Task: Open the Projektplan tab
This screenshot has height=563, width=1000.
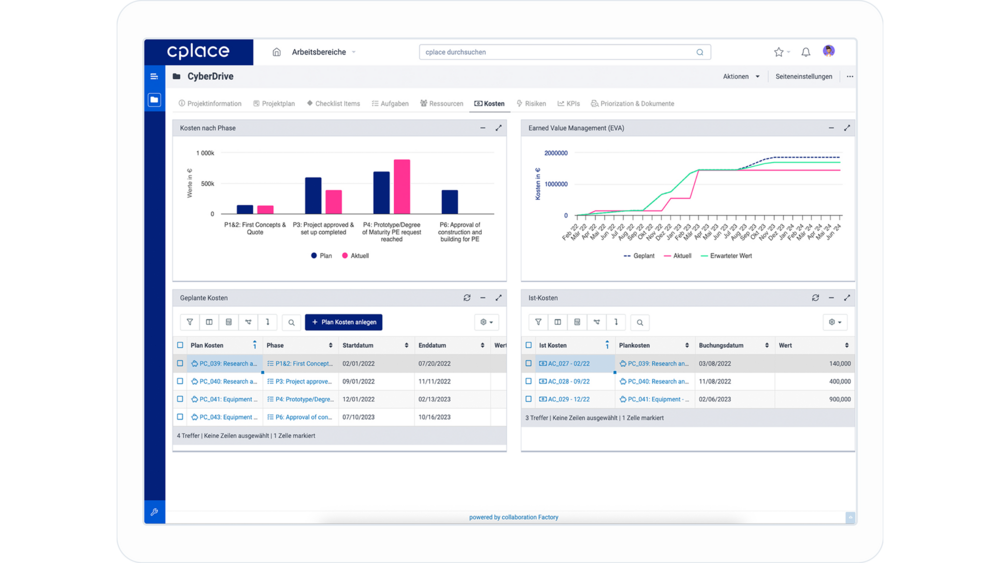Action: [274, 104]
